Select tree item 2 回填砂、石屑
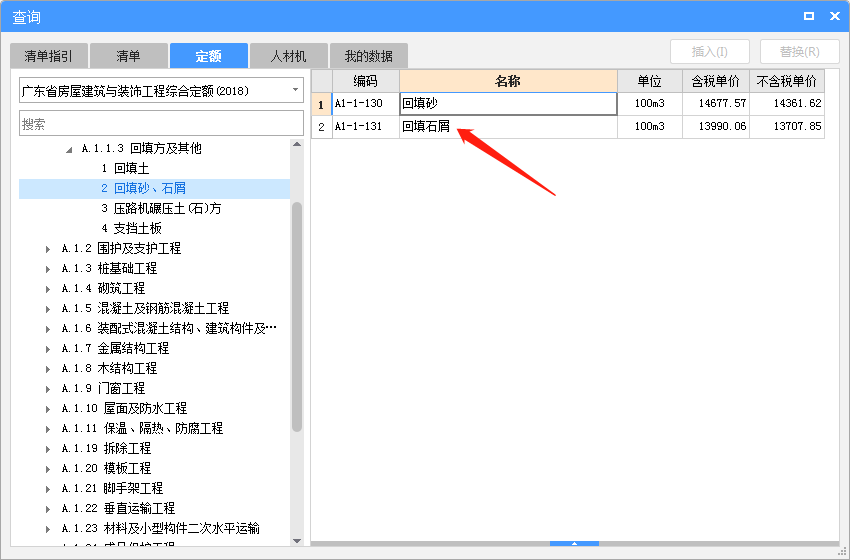This screenshot has height=560, width=850. coord(144,189)
